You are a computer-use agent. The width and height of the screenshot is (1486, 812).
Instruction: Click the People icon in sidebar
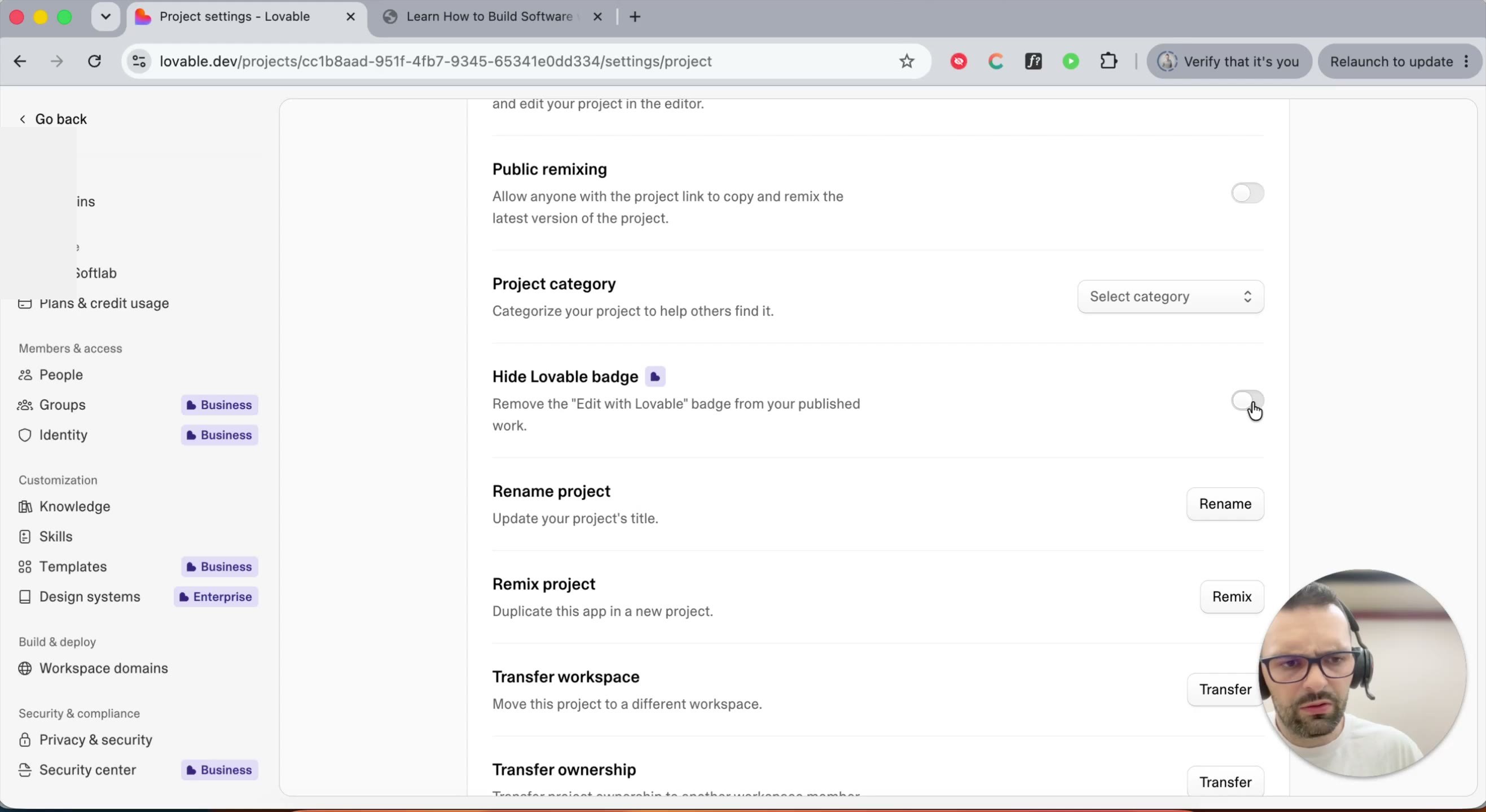(25, 375)
